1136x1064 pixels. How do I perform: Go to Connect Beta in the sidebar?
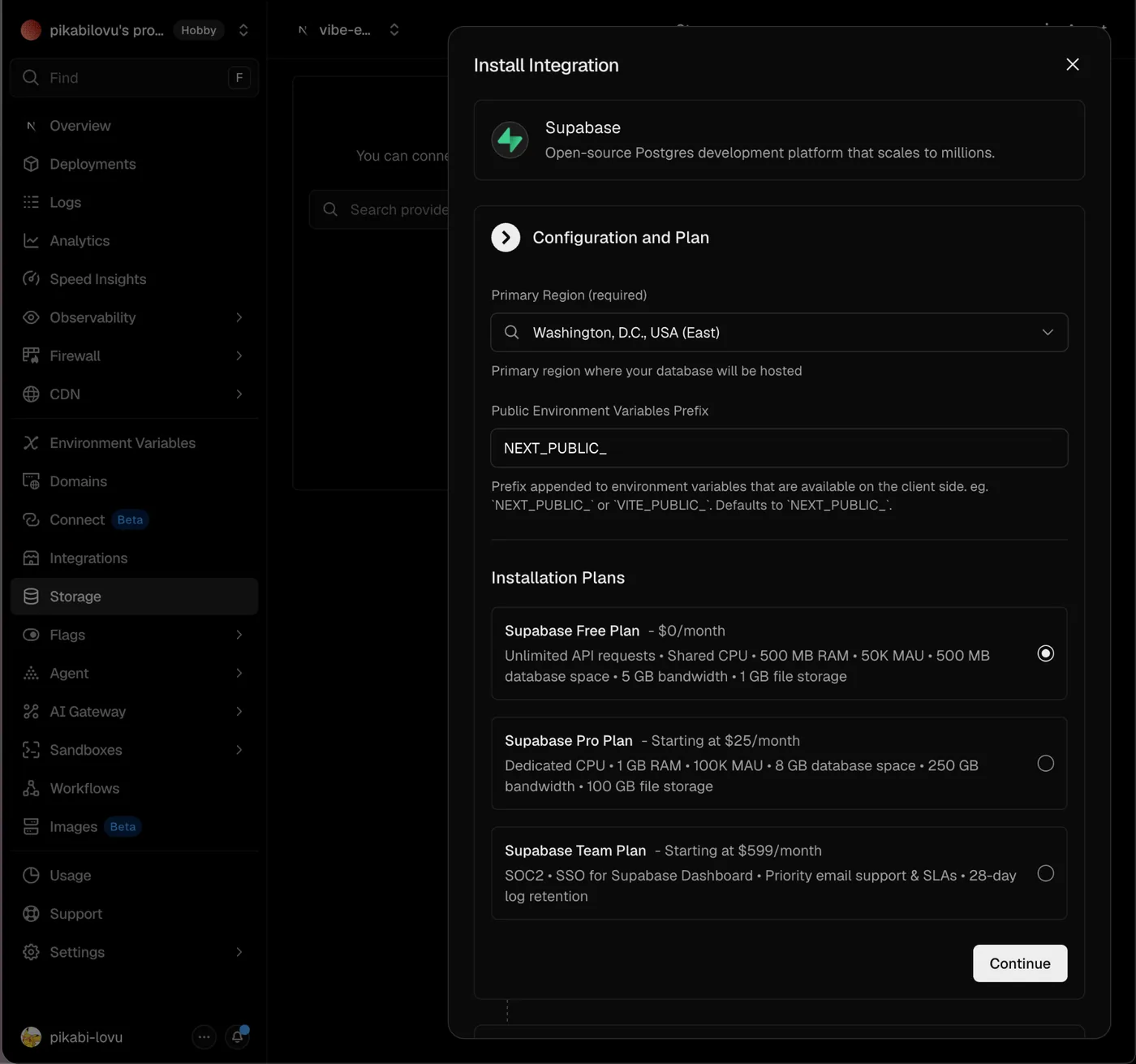click(134, 519)
